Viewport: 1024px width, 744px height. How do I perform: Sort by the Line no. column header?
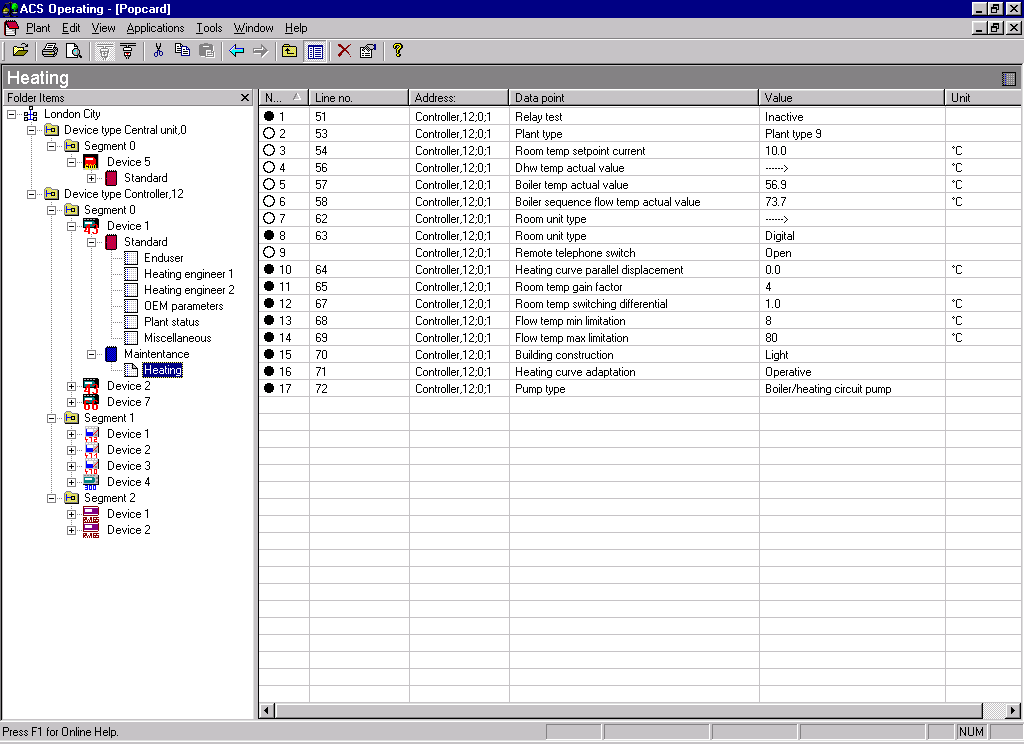[x=359, y=98]
